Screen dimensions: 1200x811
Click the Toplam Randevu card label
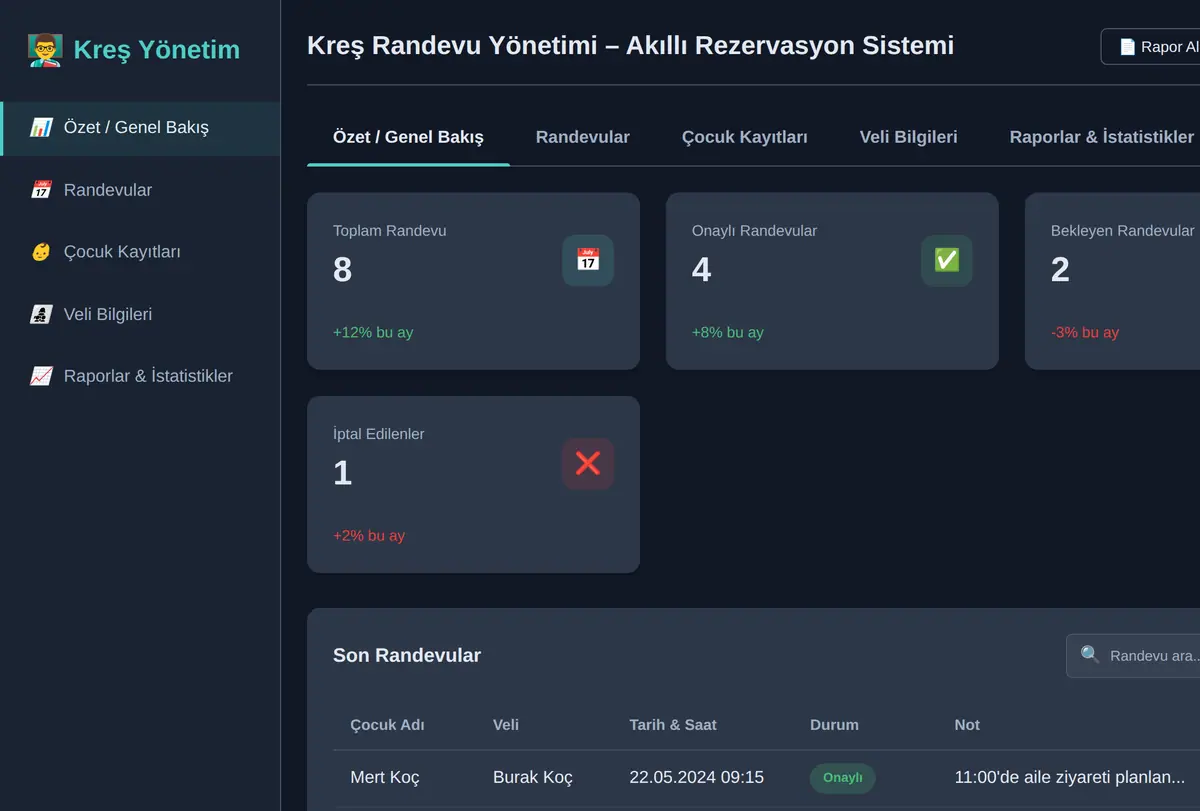390,231
